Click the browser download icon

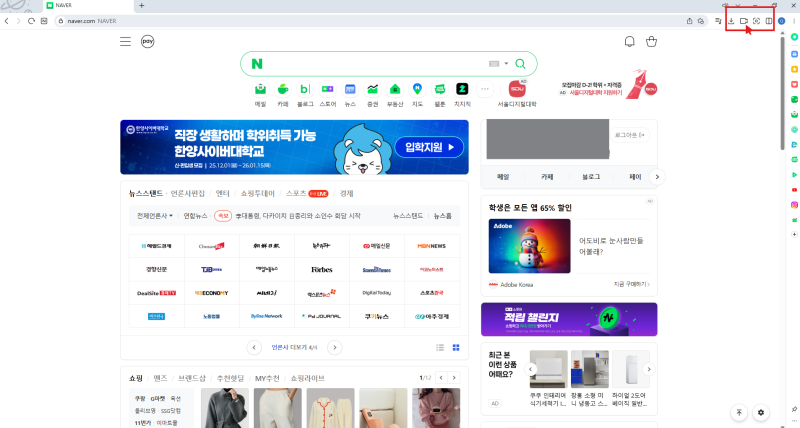click(x=731, y=21)
